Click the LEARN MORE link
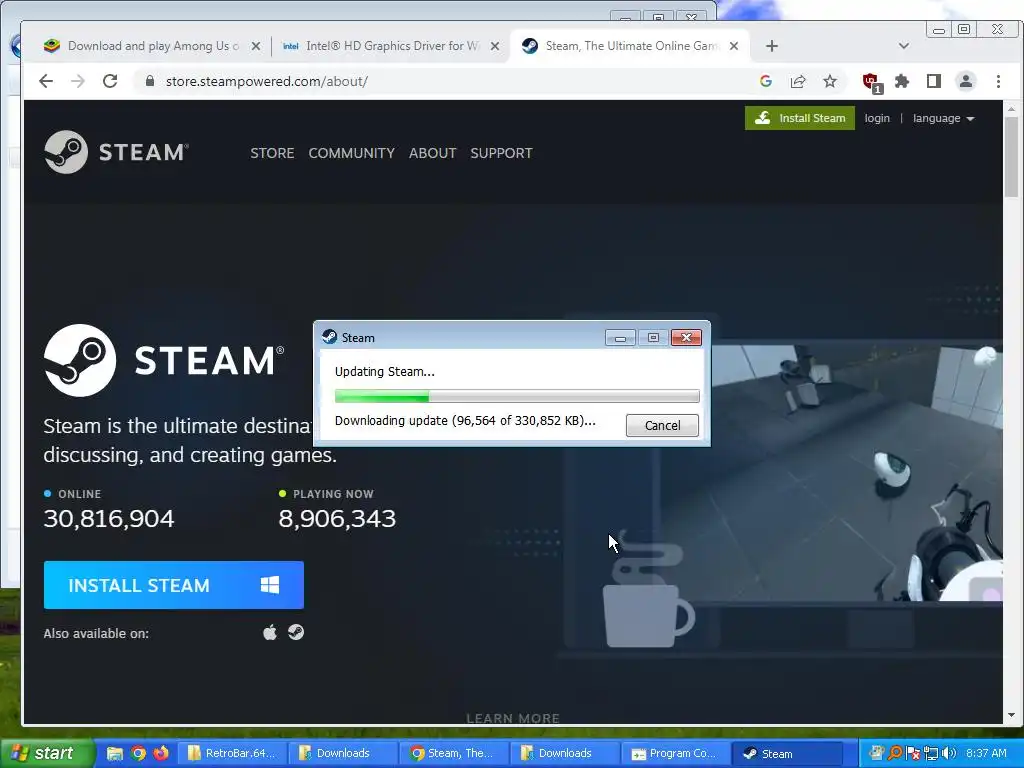The width and height of the screenshot is (1024, 768). (x=513, y=718)
